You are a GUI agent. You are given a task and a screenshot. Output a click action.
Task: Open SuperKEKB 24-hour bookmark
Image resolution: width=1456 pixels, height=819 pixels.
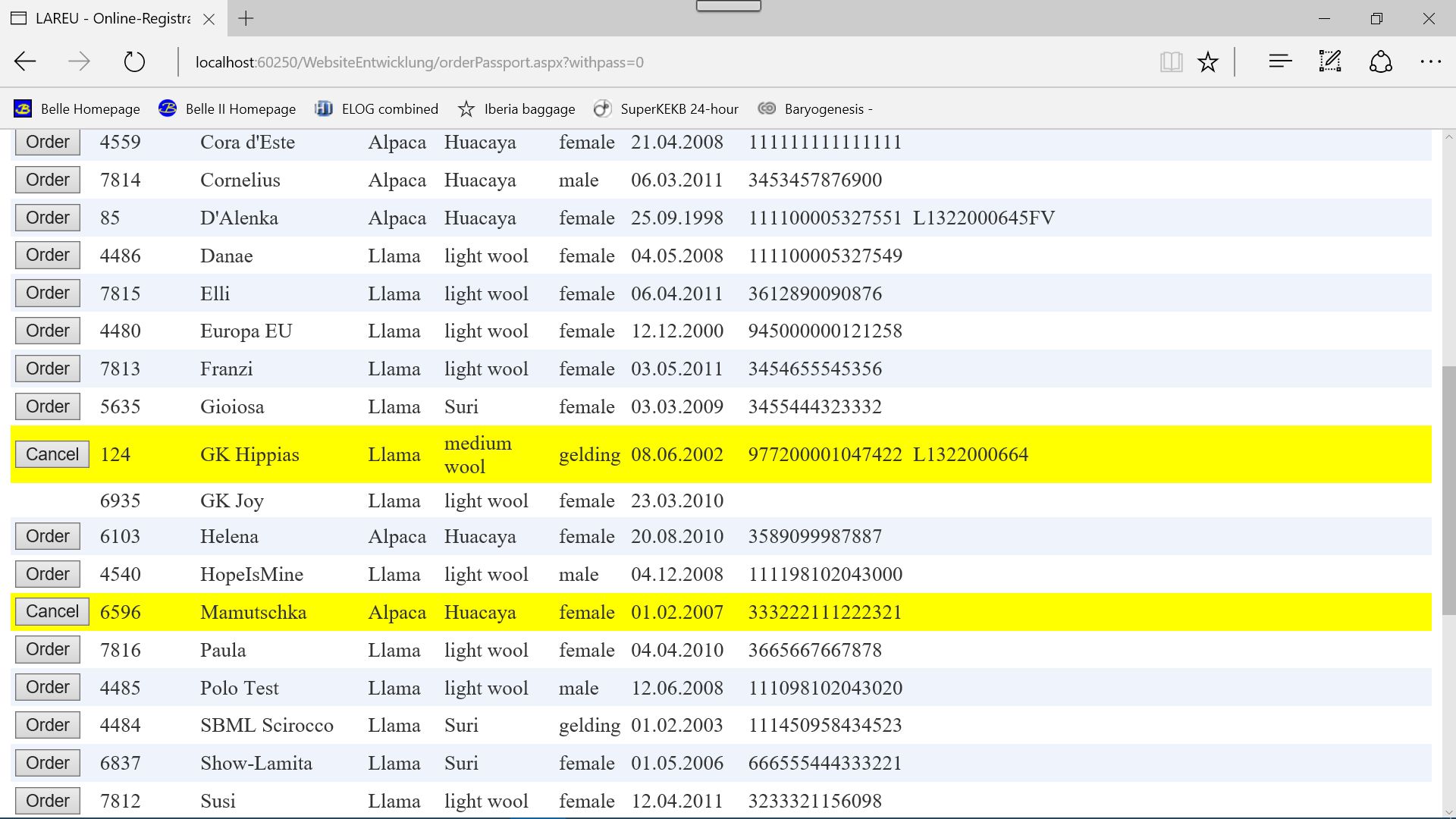tap(666, 109)
